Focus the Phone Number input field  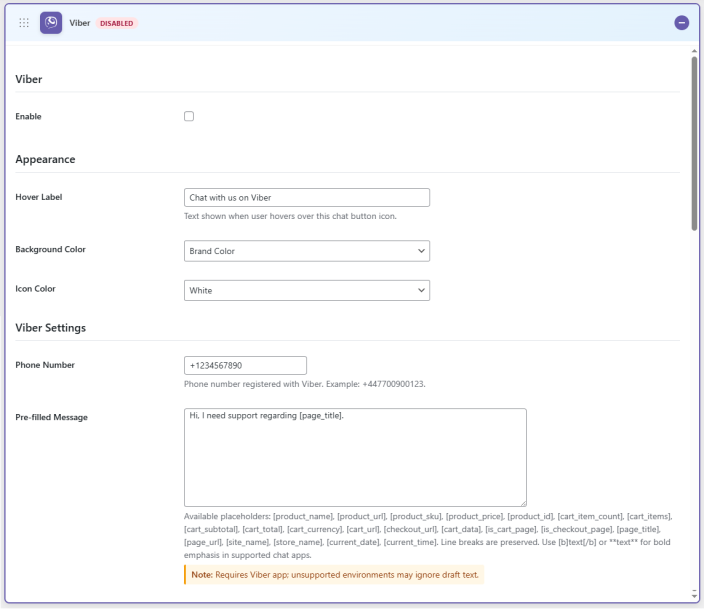tap(245, 366)
